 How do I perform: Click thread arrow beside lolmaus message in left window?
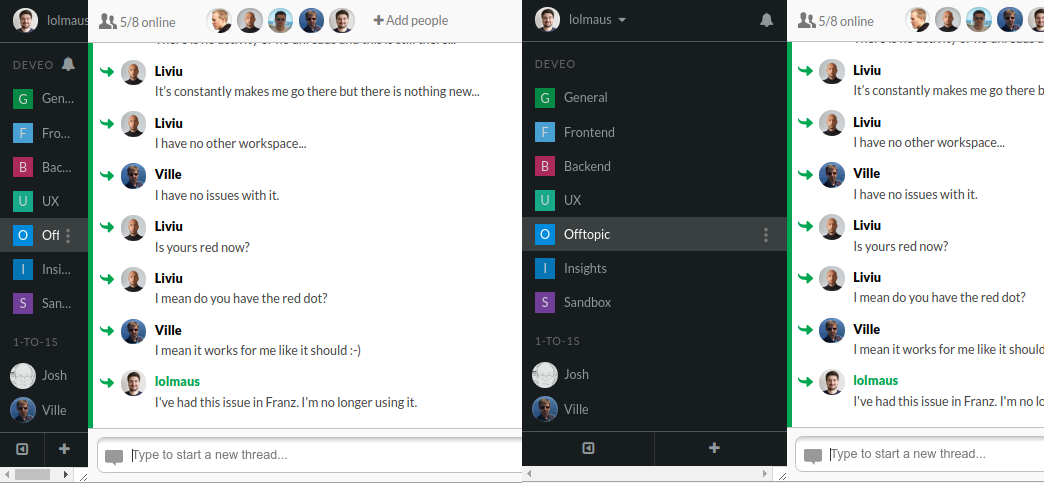107,382
